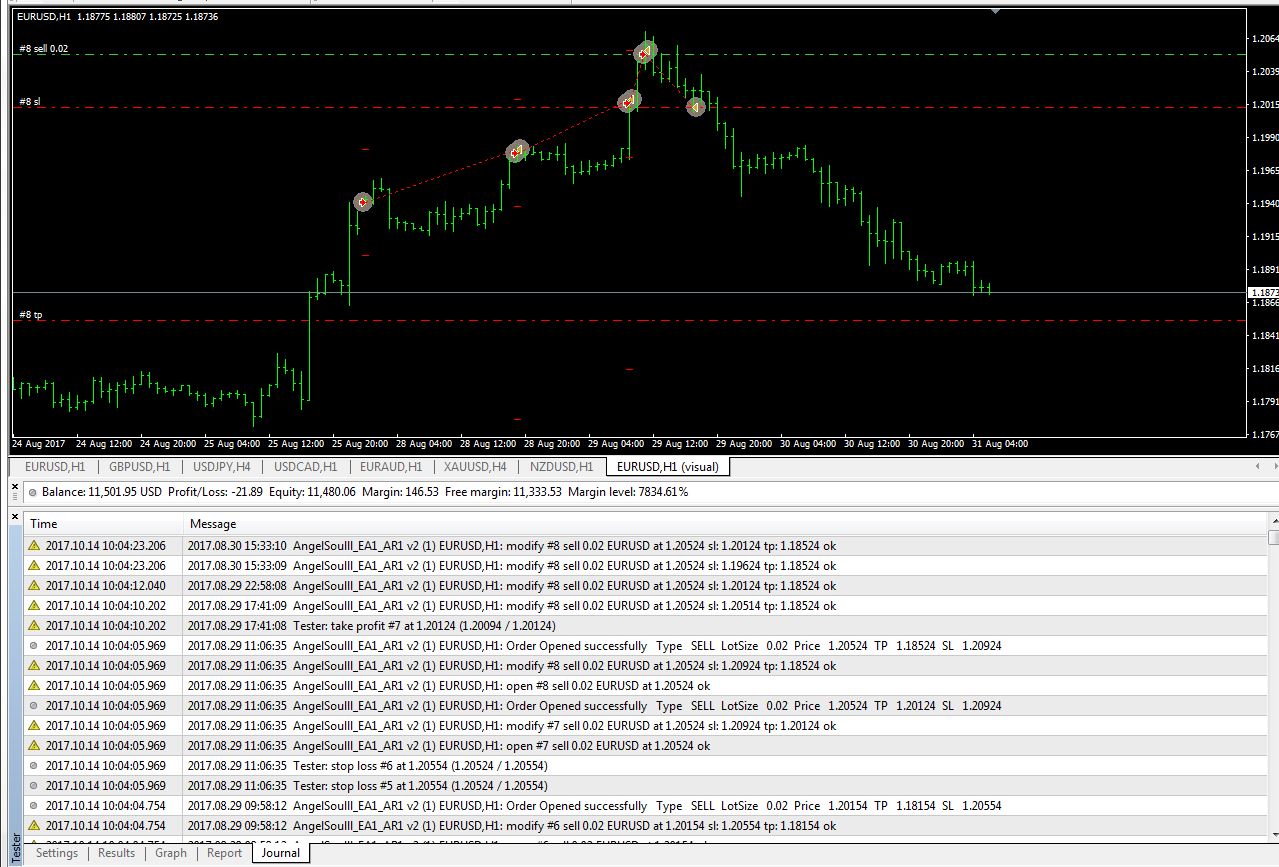Screen dimensions: 1279x867
Task: Switch to the tester Results tab
Action: click(x=116, y=853)
